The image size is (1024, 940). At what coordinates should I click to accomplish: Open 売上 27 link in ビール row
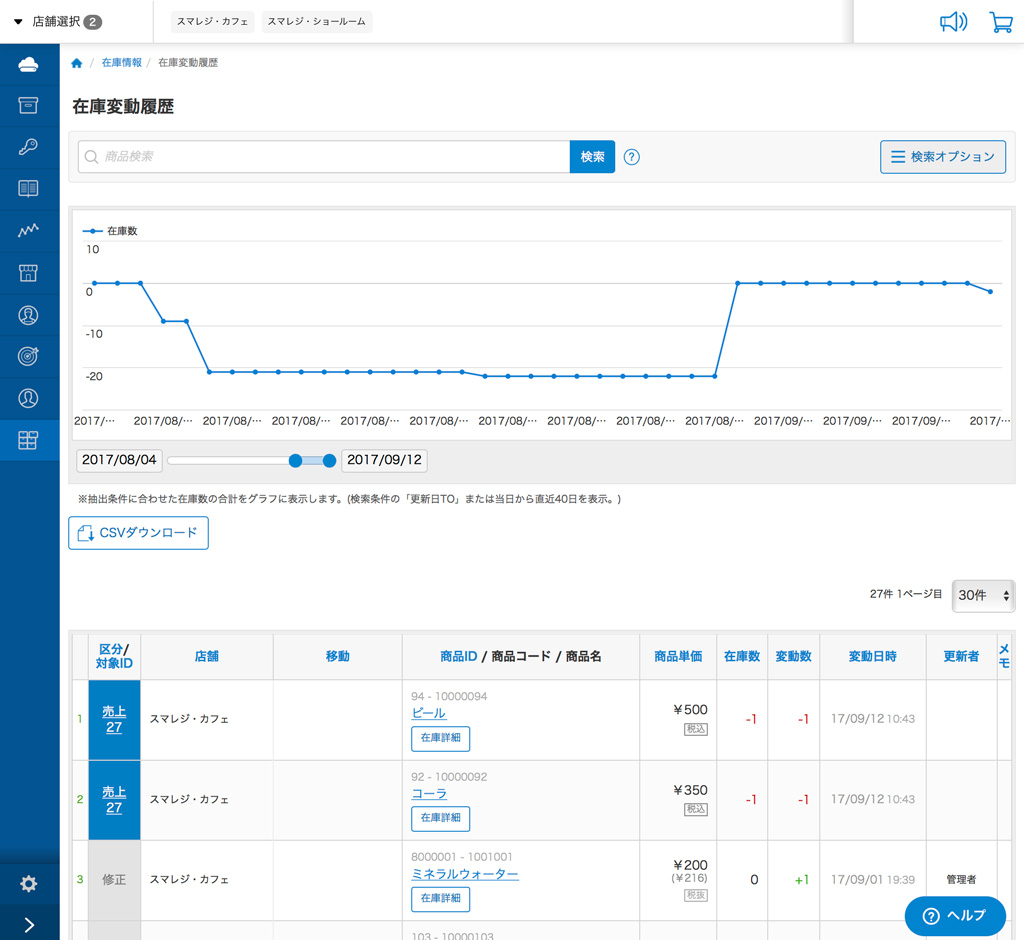point(114,719)
